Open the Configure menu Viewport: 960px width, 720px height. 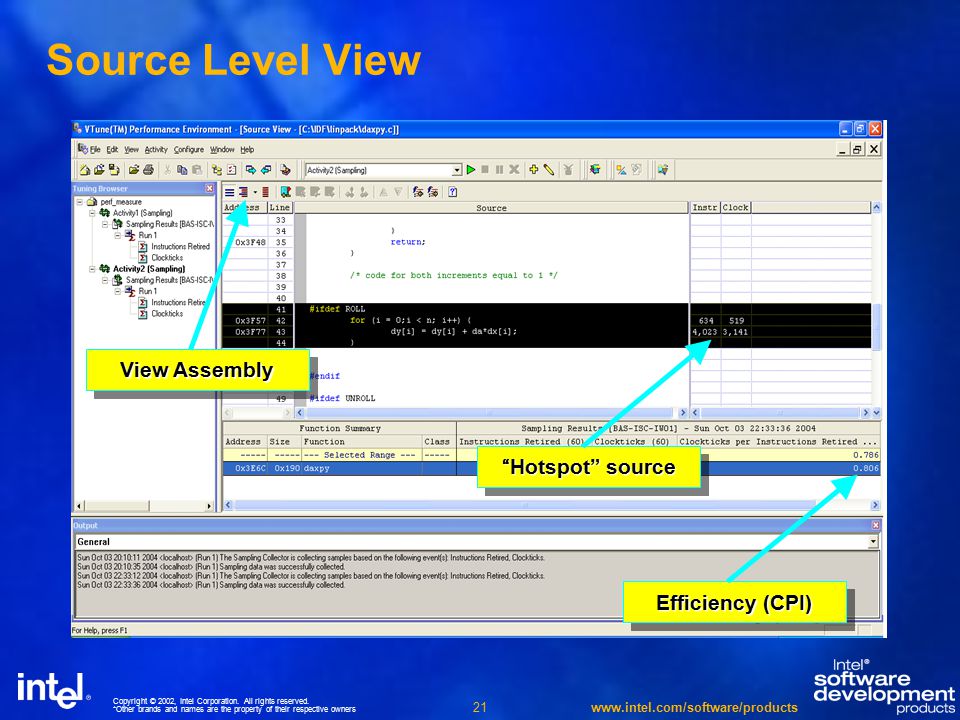pos(189,149)
